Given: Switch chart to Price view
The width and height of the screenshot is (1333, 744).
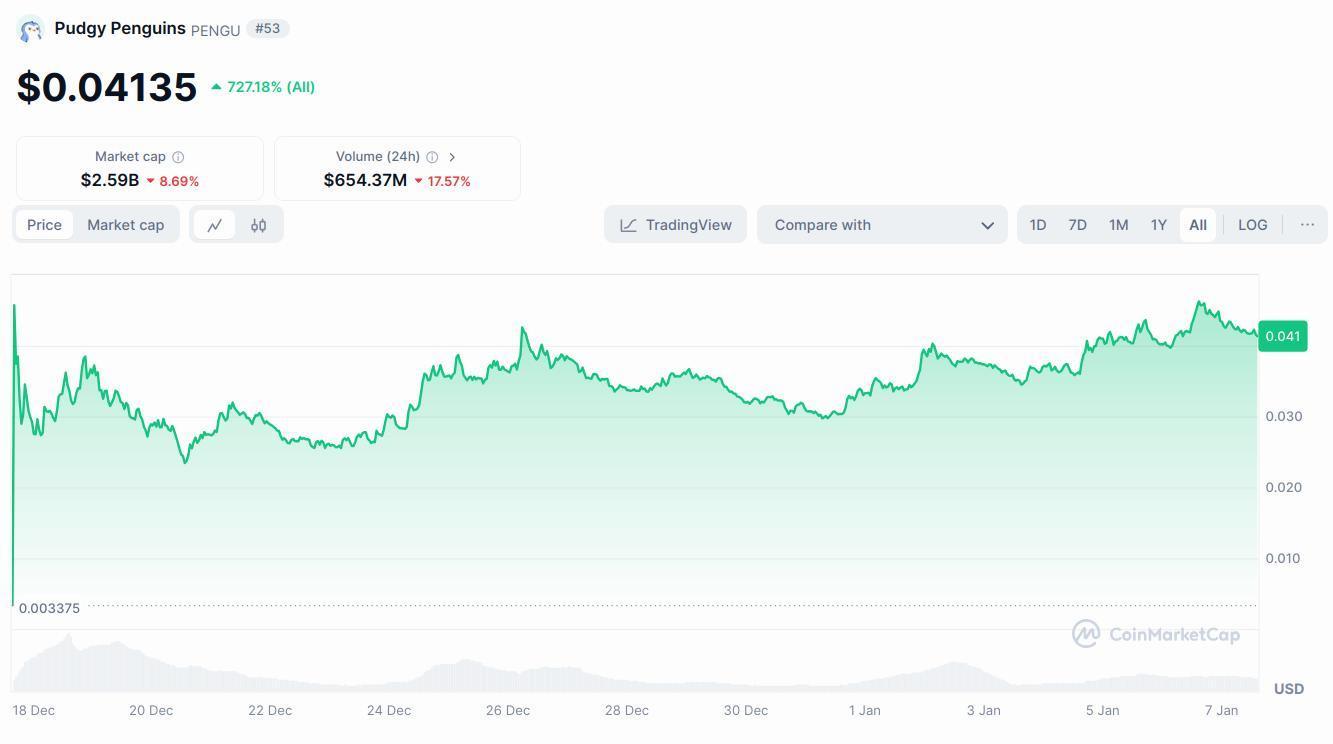Looking at the screenshot, I should [x=44, y=225].
